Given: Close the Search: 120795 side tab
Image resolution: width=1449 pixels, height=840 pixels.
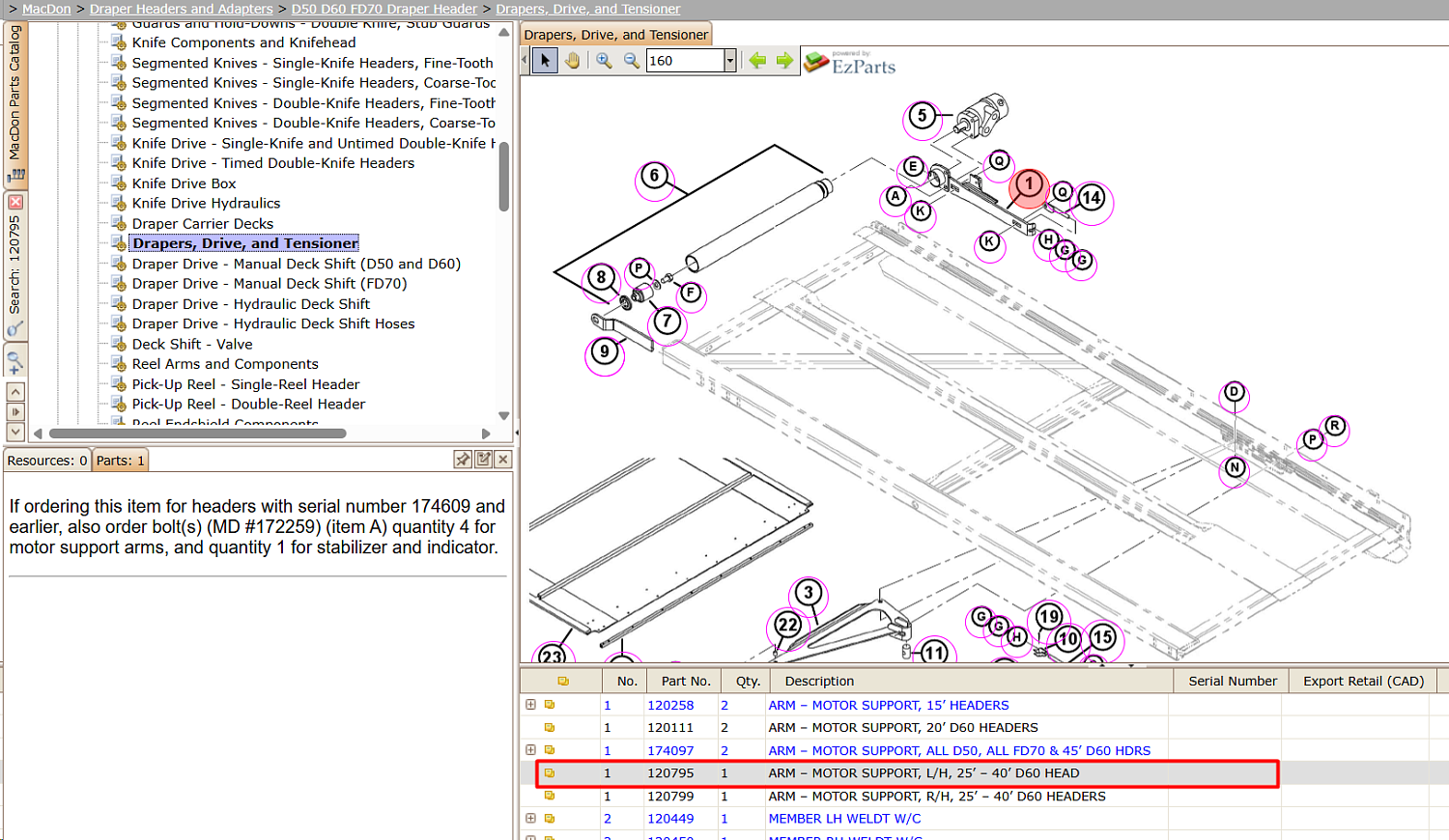Looking at the screenshot, I should (15, 202).
